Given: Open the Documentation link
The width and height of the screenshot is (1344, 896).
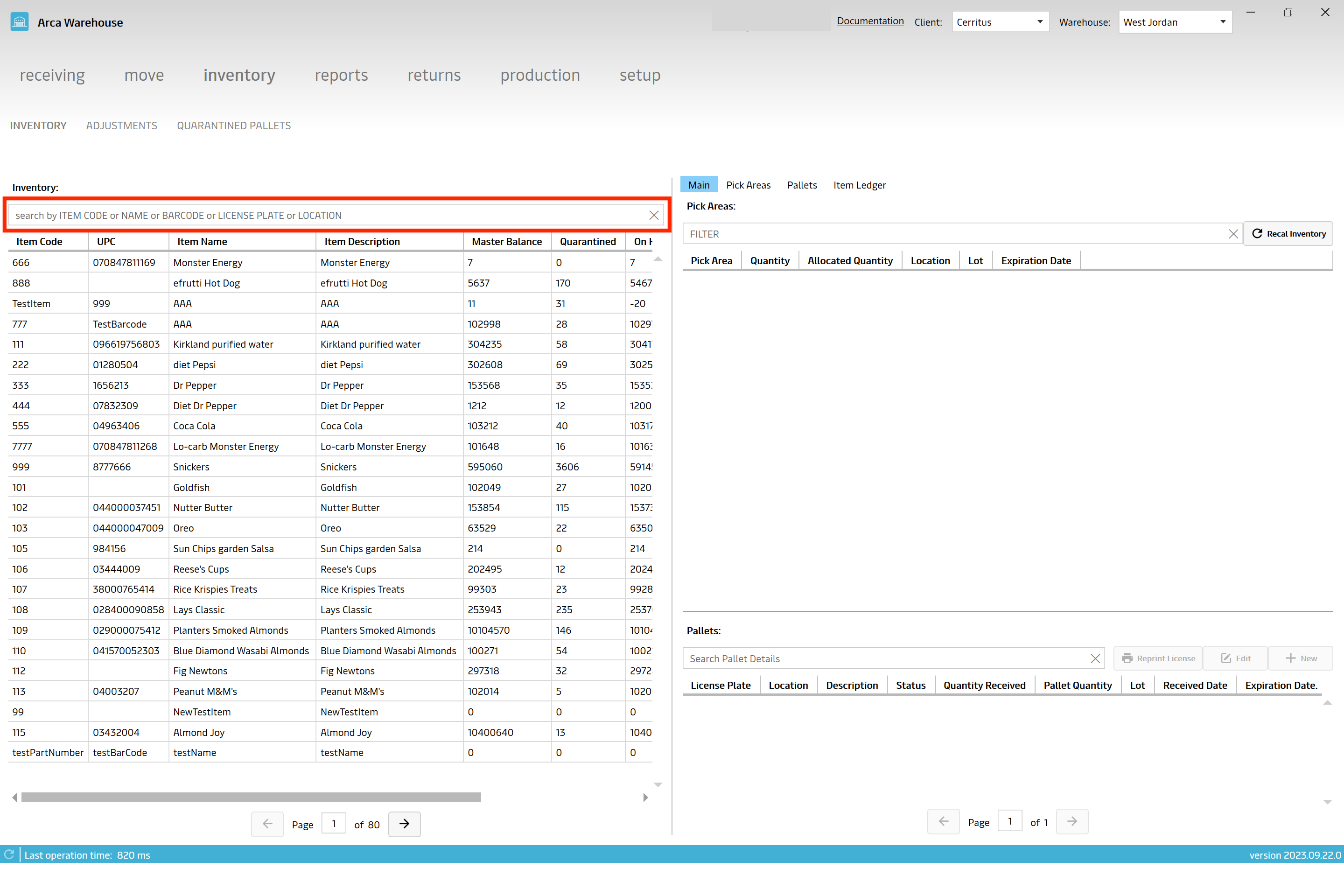Looking at the screenshot, I should click(x=870, y=21).
